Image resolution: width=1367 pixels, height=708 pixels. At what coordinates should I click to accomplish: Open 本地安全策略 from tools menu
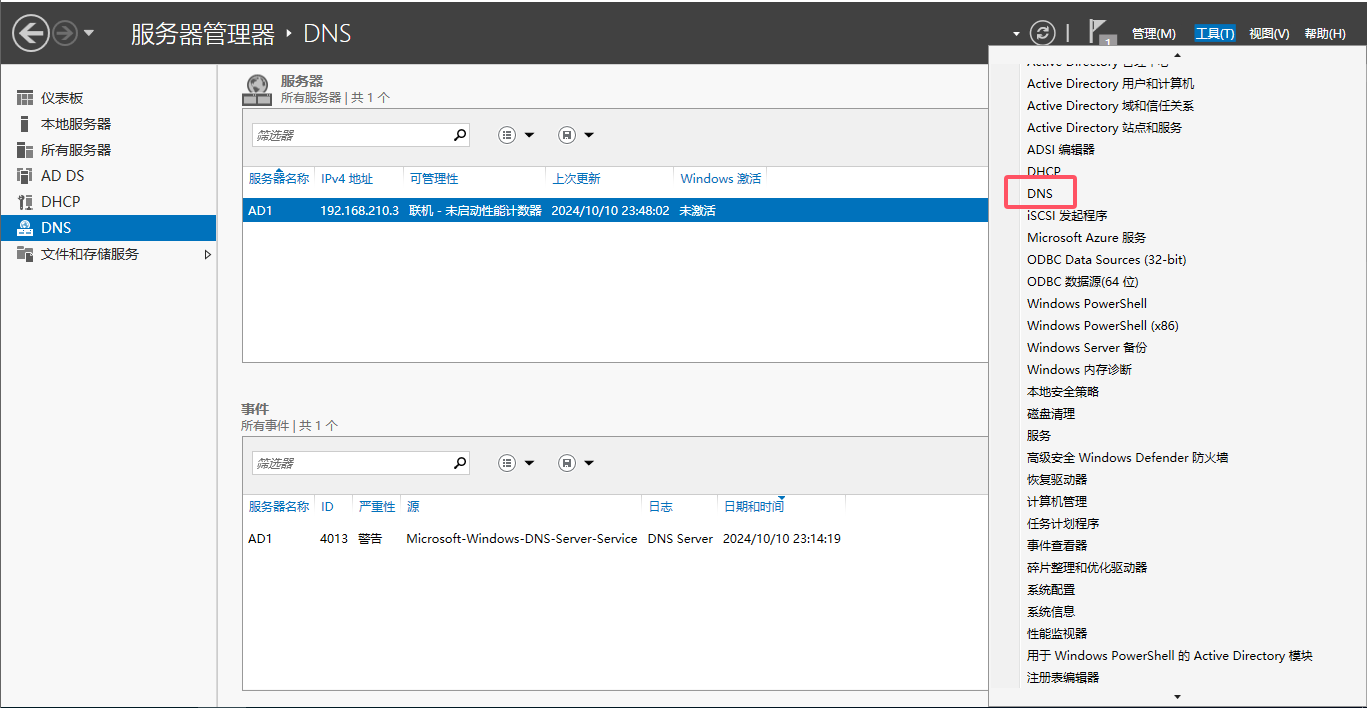point(1063,392)
